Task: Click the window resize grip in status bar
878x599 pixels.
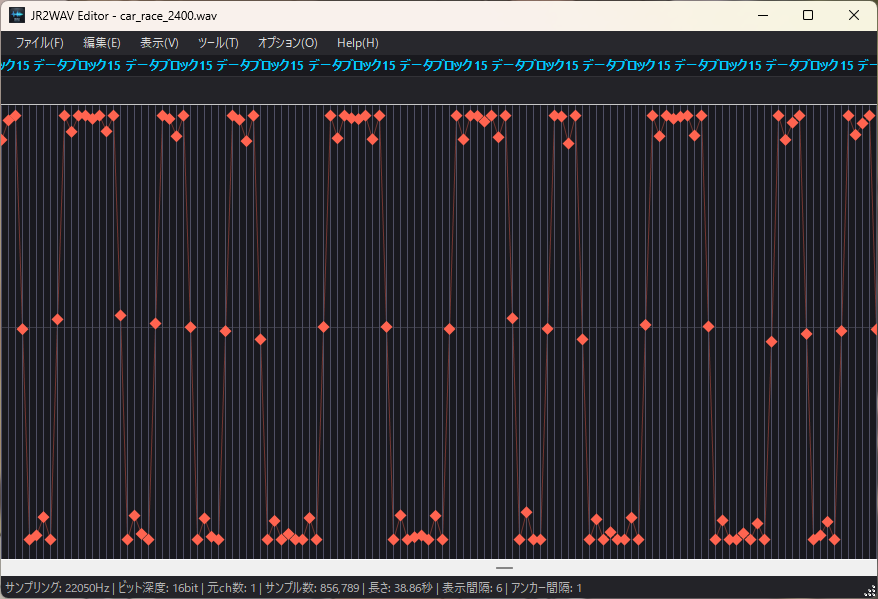Action: [870, 591]
